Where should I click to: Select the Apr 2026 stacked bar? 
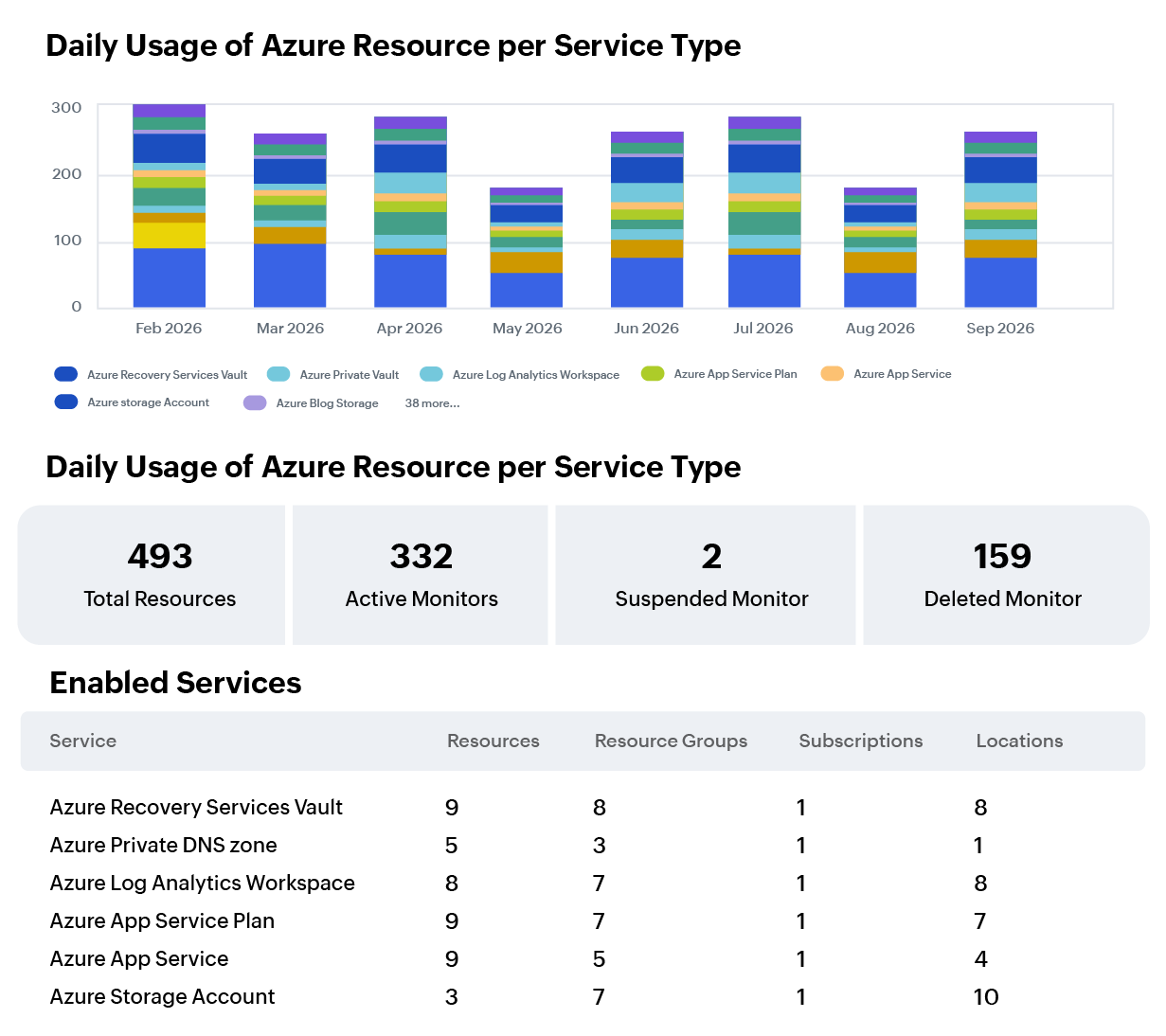point(410,212)
